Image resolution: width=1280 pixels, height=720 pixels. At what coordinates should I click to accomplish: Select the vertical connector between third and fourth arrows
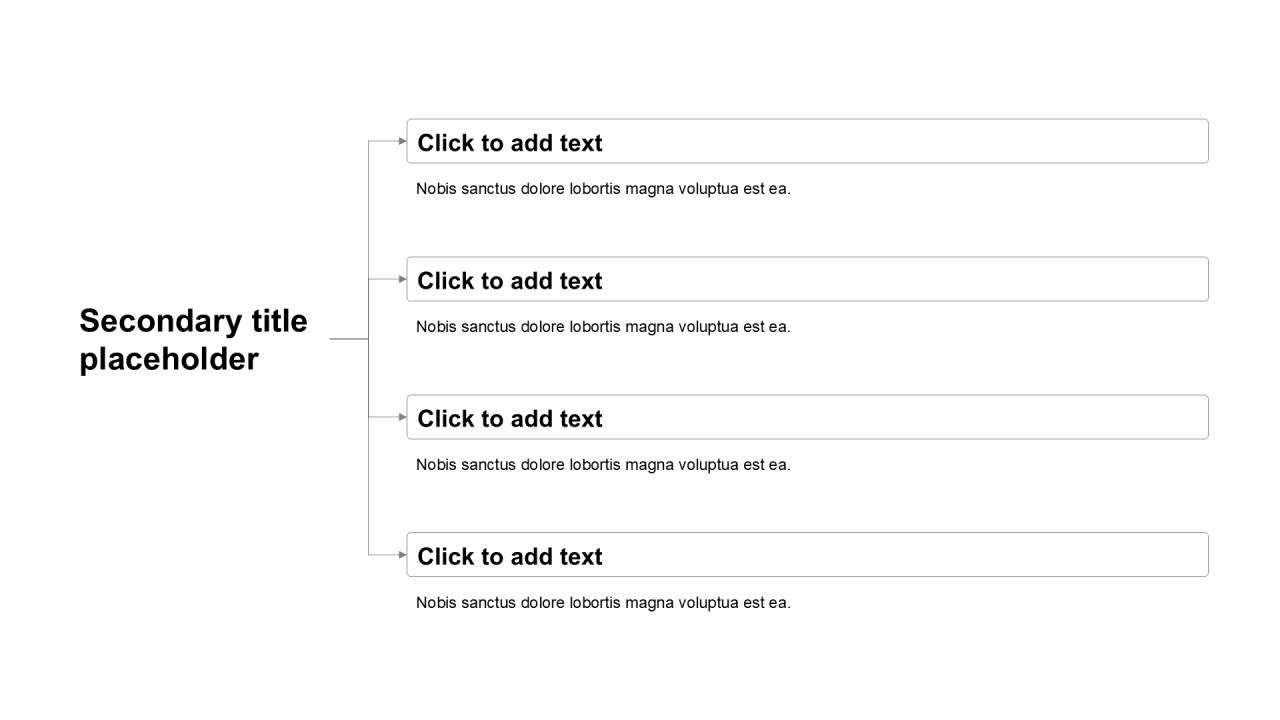coord(368,486)
